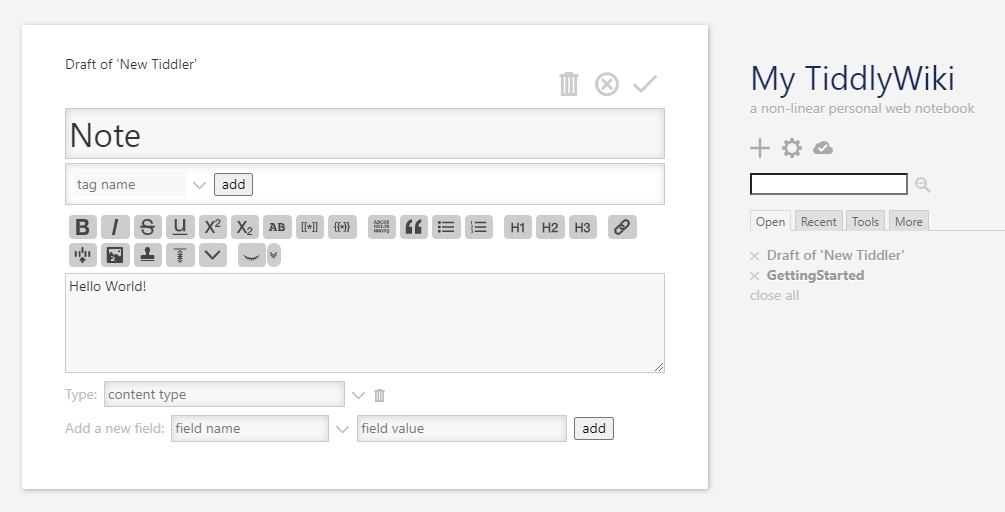This screenshot has height=512, width=1005.
Task: Open the Tools tab in the sidebar
Action: coord(865,222)
